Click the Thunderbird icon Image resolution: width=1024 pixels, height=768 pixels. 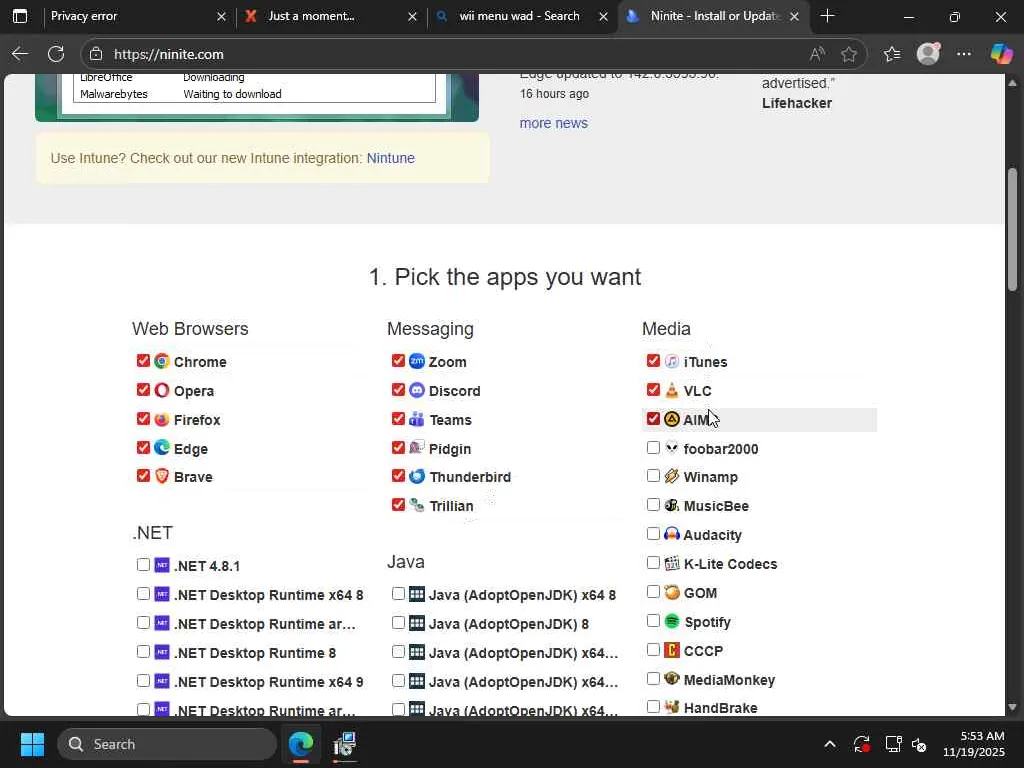click(417, 476)
